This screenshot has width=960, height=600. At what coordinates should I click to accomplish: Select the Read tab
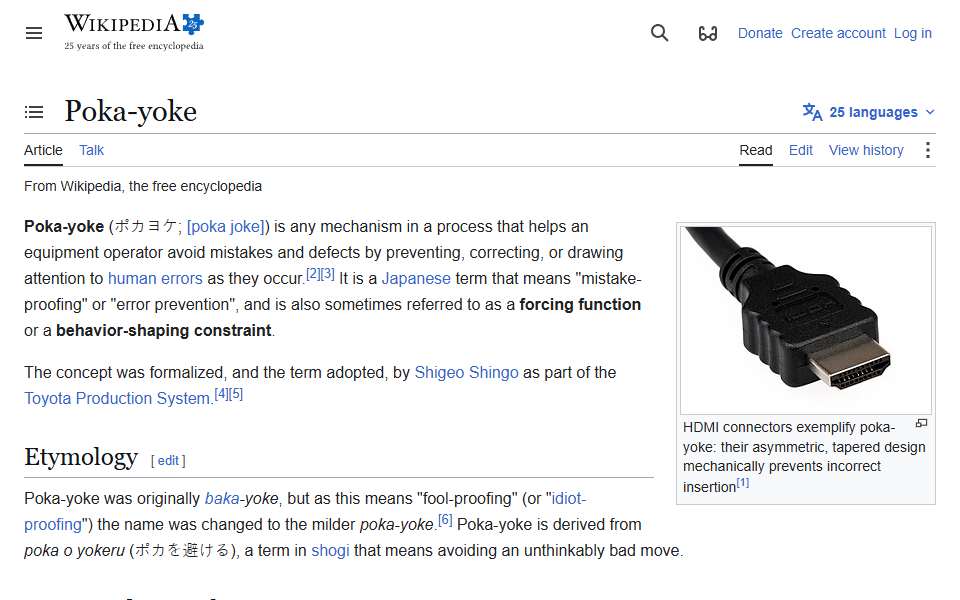pyautogui.click(x=756, y=150)
